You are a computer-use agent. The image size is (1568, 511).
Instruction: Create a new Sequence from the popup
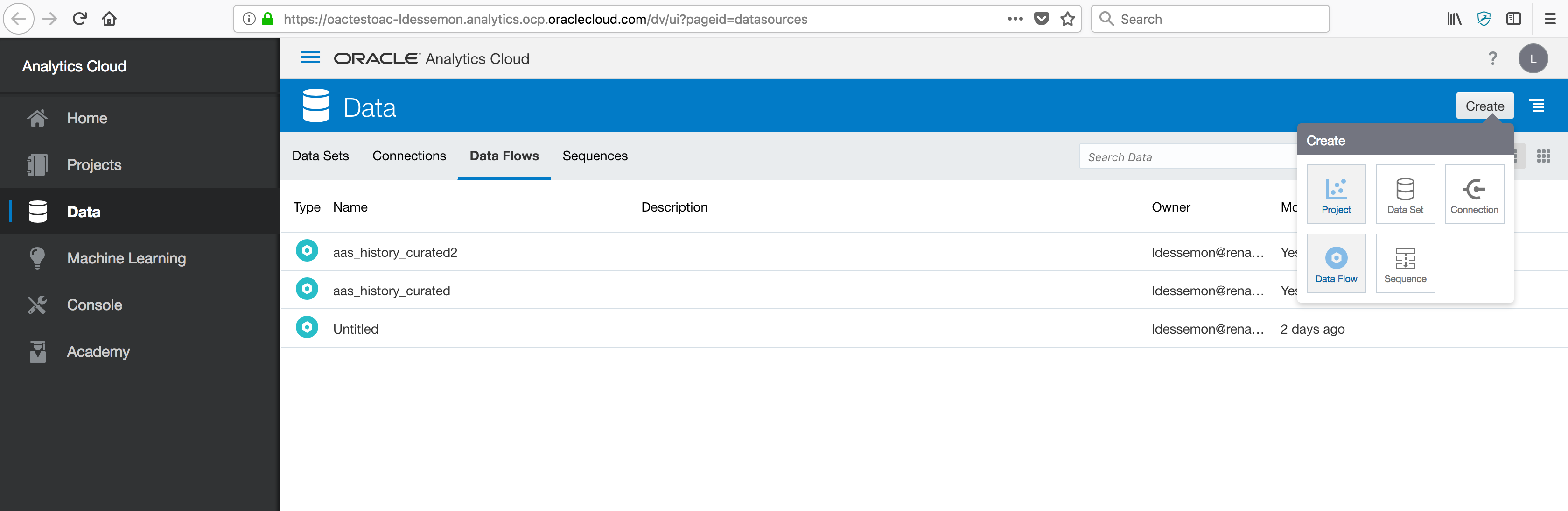click(x=1406, y=263)
